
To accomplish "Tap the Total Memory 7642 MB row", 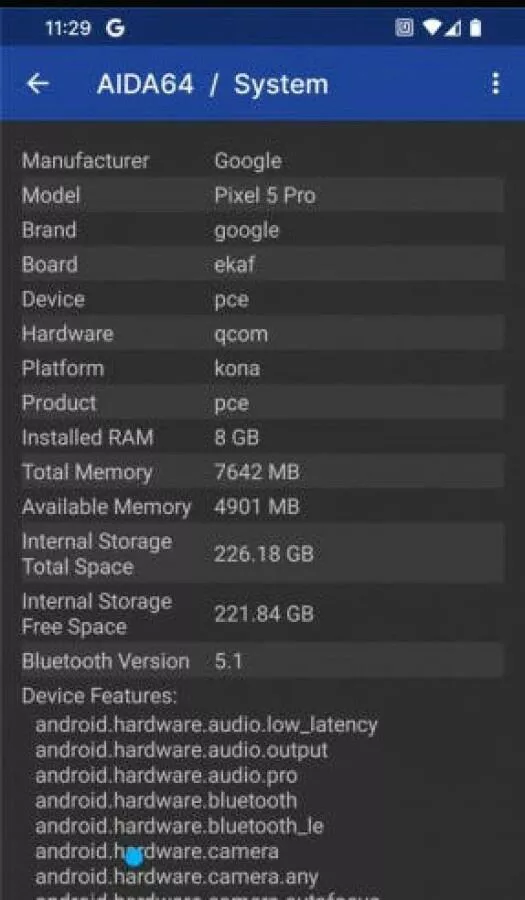I will (x=262, y=472).
